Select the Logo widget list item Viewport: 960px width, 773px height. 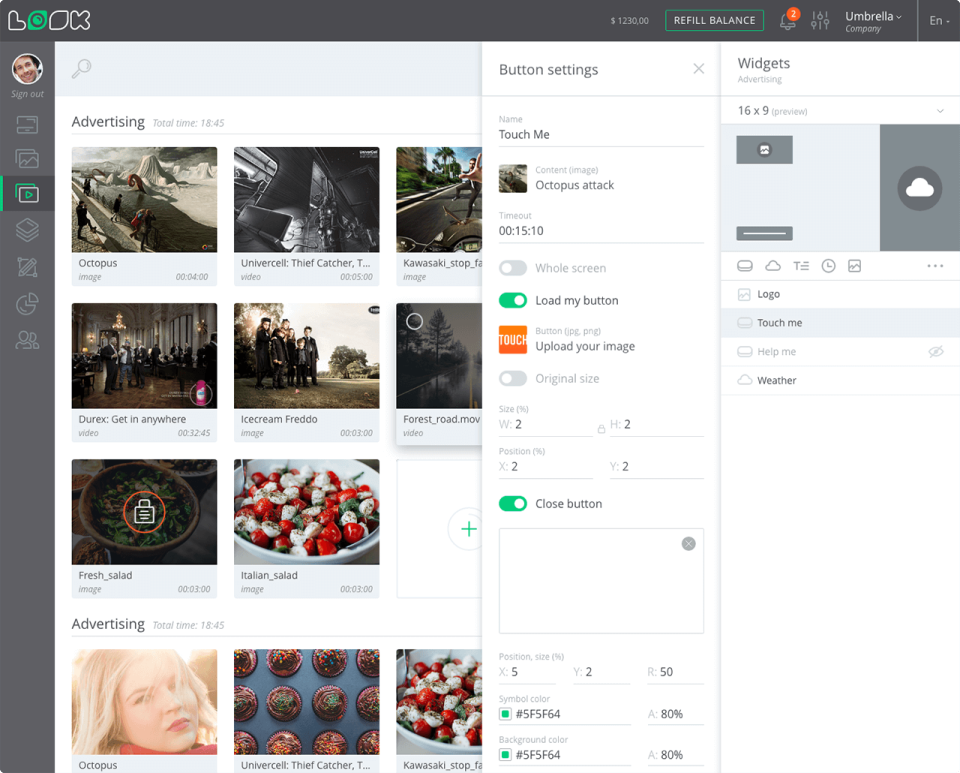(840, 294)
